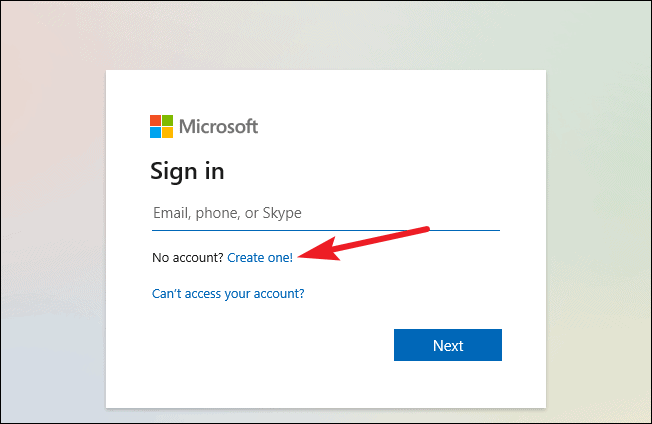Open Can't access your account? link
The width and height of the screenshot is (652, 424).
coord(228,294)
